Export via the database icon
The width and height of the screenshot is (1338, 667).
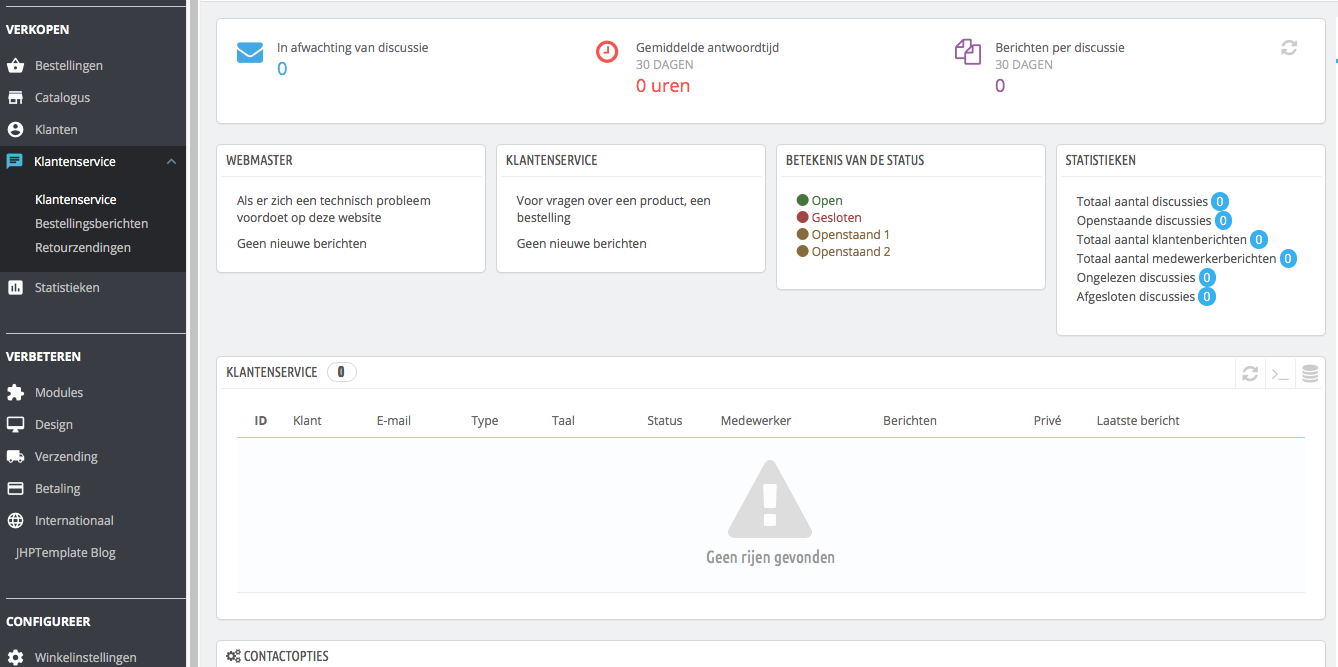[1310, 374]
